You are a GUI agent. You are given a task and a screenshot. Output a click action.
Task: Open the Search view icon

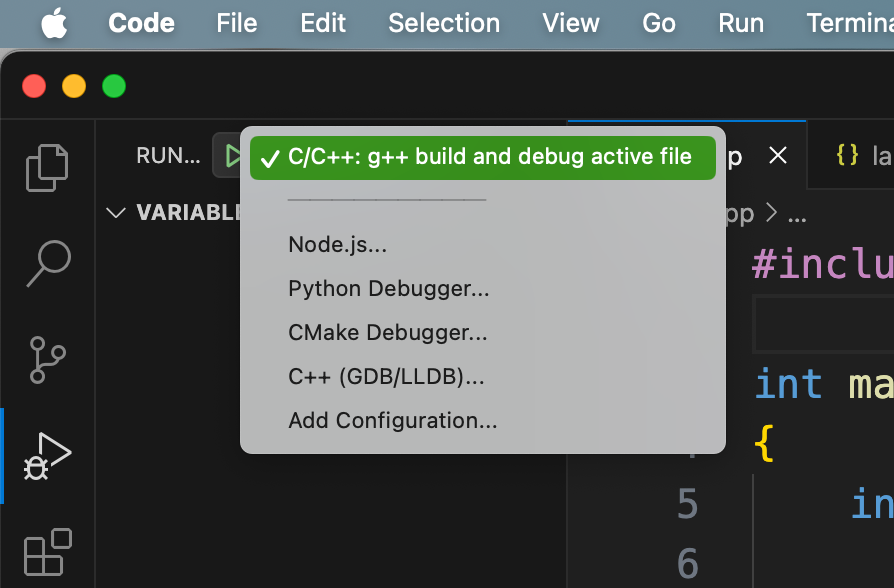pos(48,264)
